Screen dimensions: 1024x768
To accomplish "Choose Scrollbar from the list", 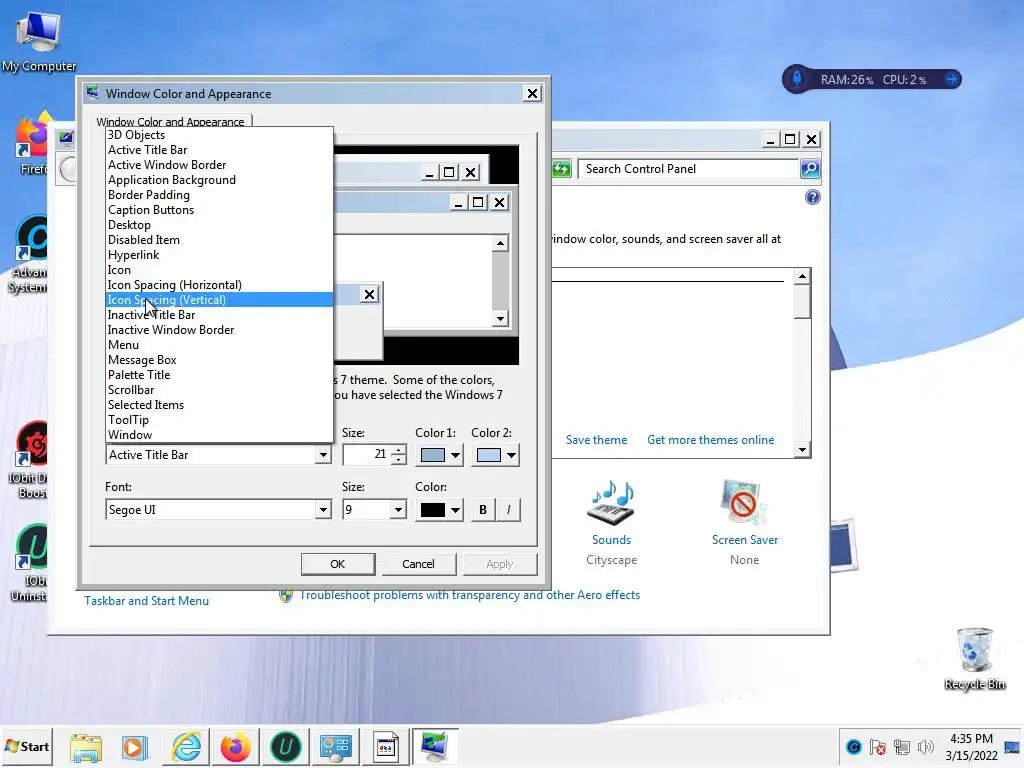I will click(219, 390).
